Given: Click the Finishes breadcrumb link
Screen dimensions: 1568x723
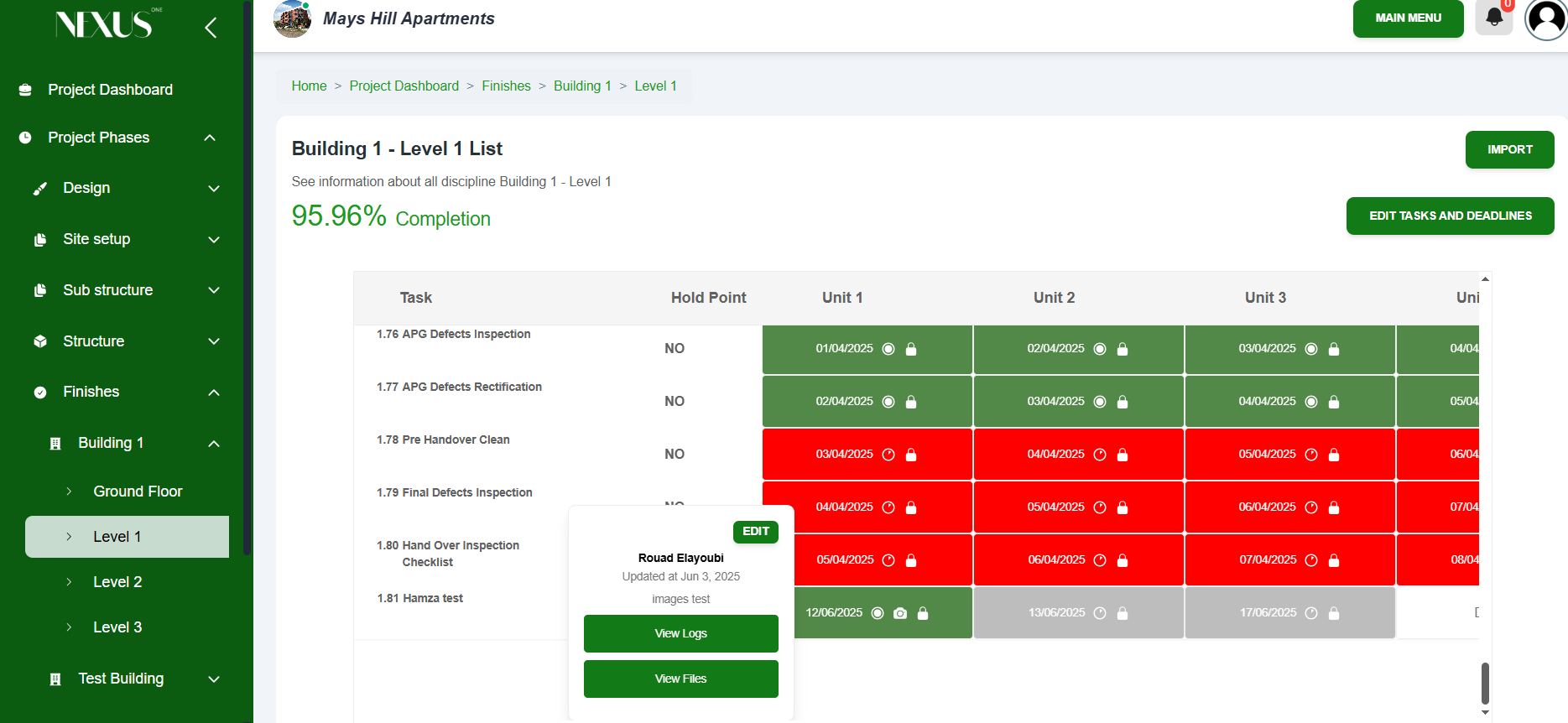Looking at the screenshot, I should click(506, 86).
